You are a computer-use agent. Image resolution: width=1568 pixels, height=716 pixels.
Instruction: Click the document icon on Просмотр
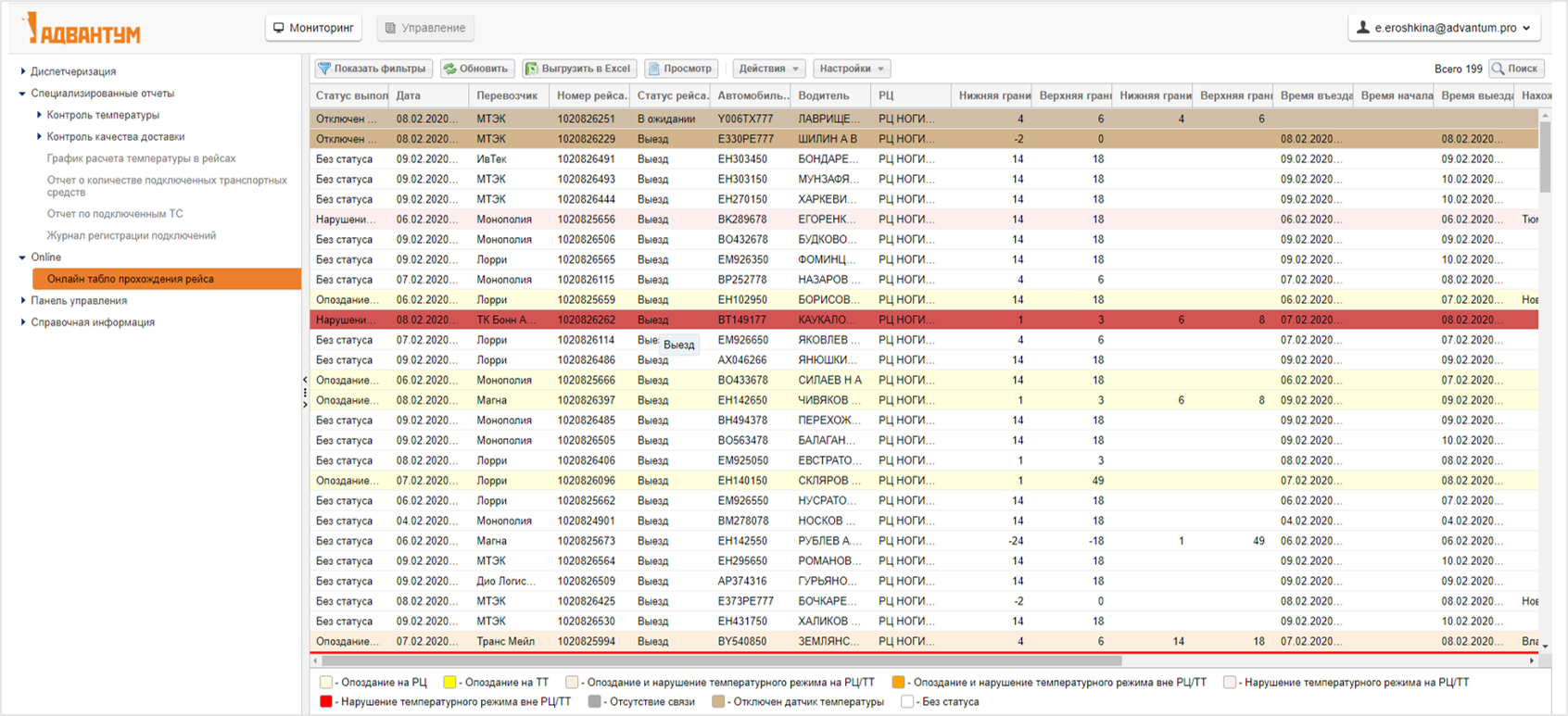click(x=653, y=69)
